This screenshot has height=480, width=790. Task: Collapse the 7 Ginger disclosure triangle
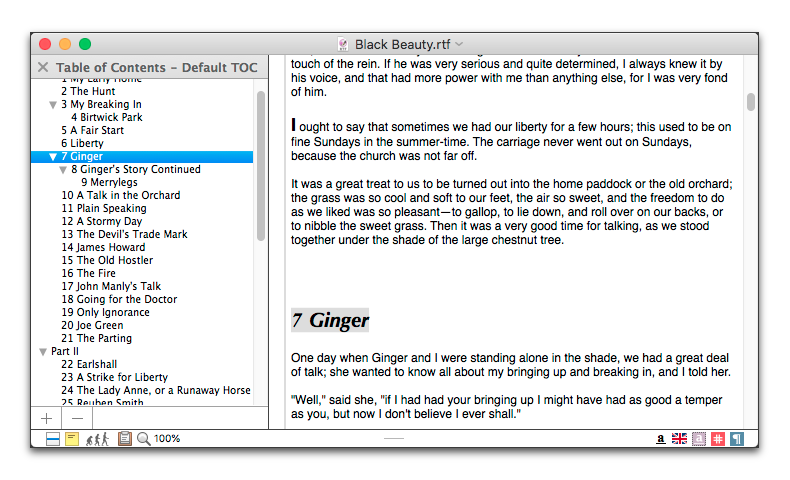52,157
